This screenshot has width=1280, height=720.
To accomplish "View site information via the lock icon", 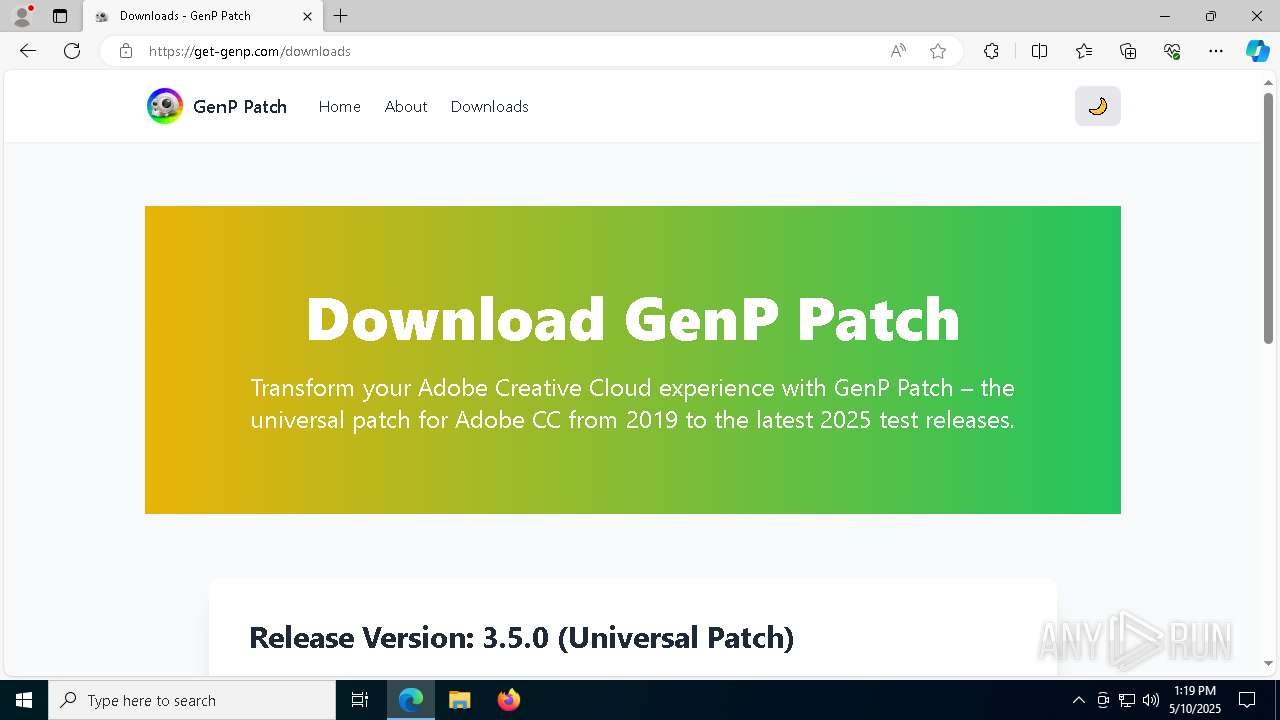I will click(x=126, y=51).
